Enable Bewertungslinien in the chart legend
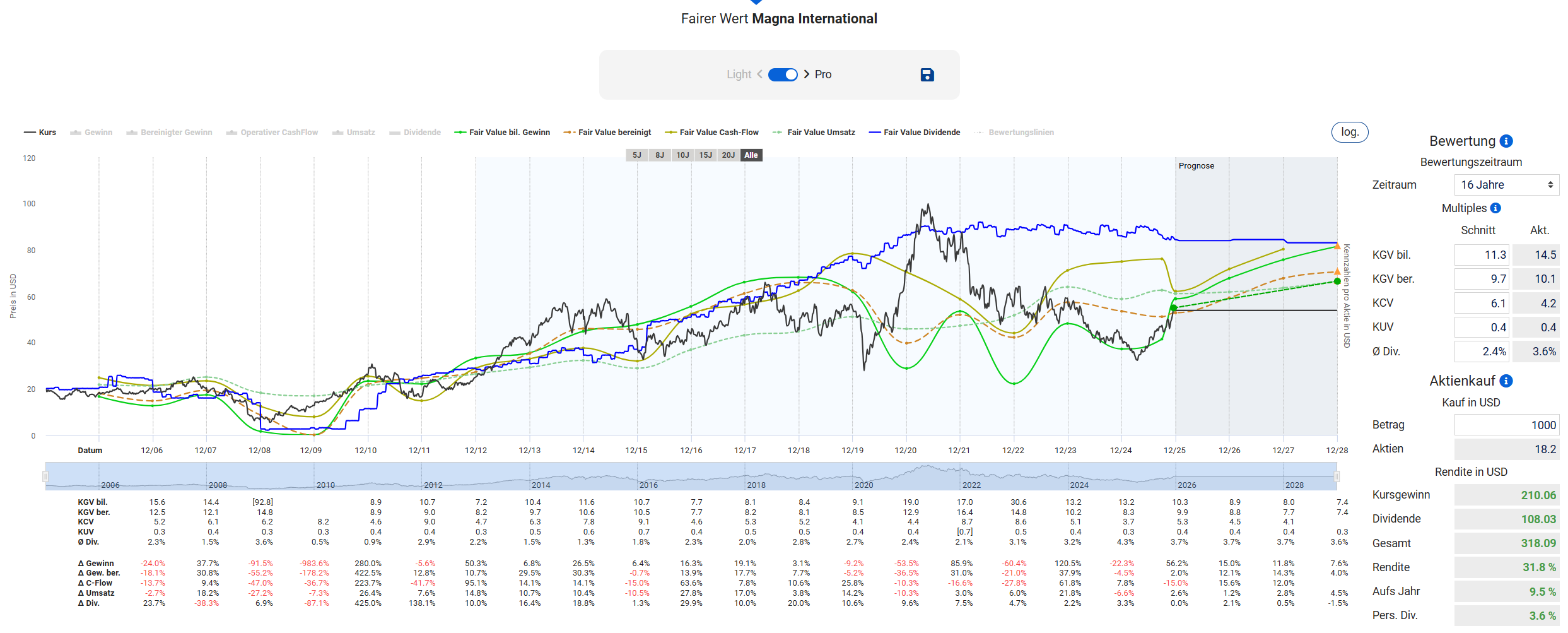This screenshot has width=1568, height=633. (x=1014, y=133)
